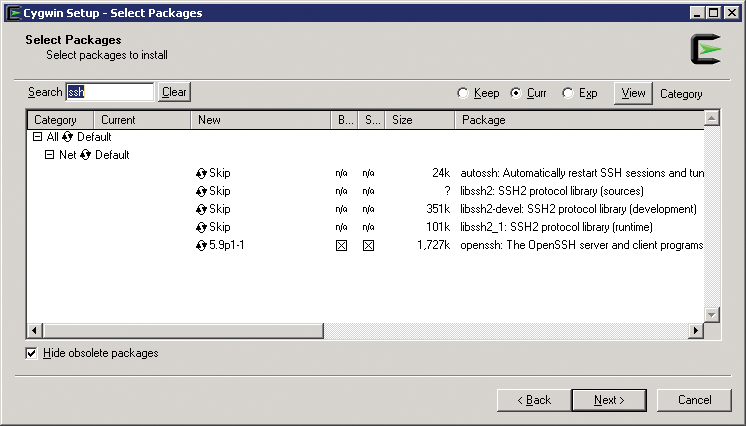
Task: Click the cycle icon beside 5.9p1-1 for openssh
Action: tap(201, 246)
